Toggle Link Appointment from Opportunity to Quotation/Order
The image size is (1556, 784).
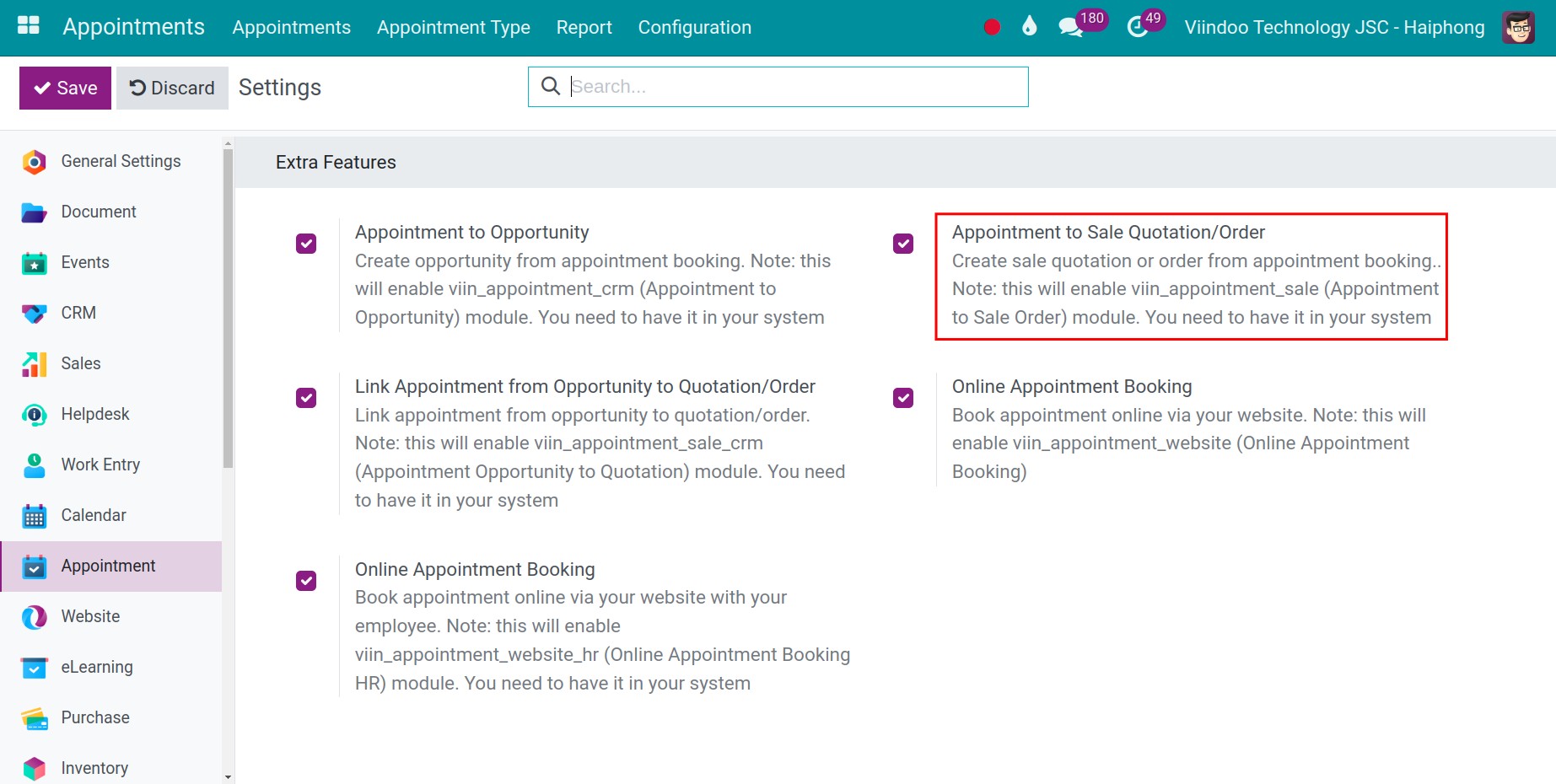(306, 398)
